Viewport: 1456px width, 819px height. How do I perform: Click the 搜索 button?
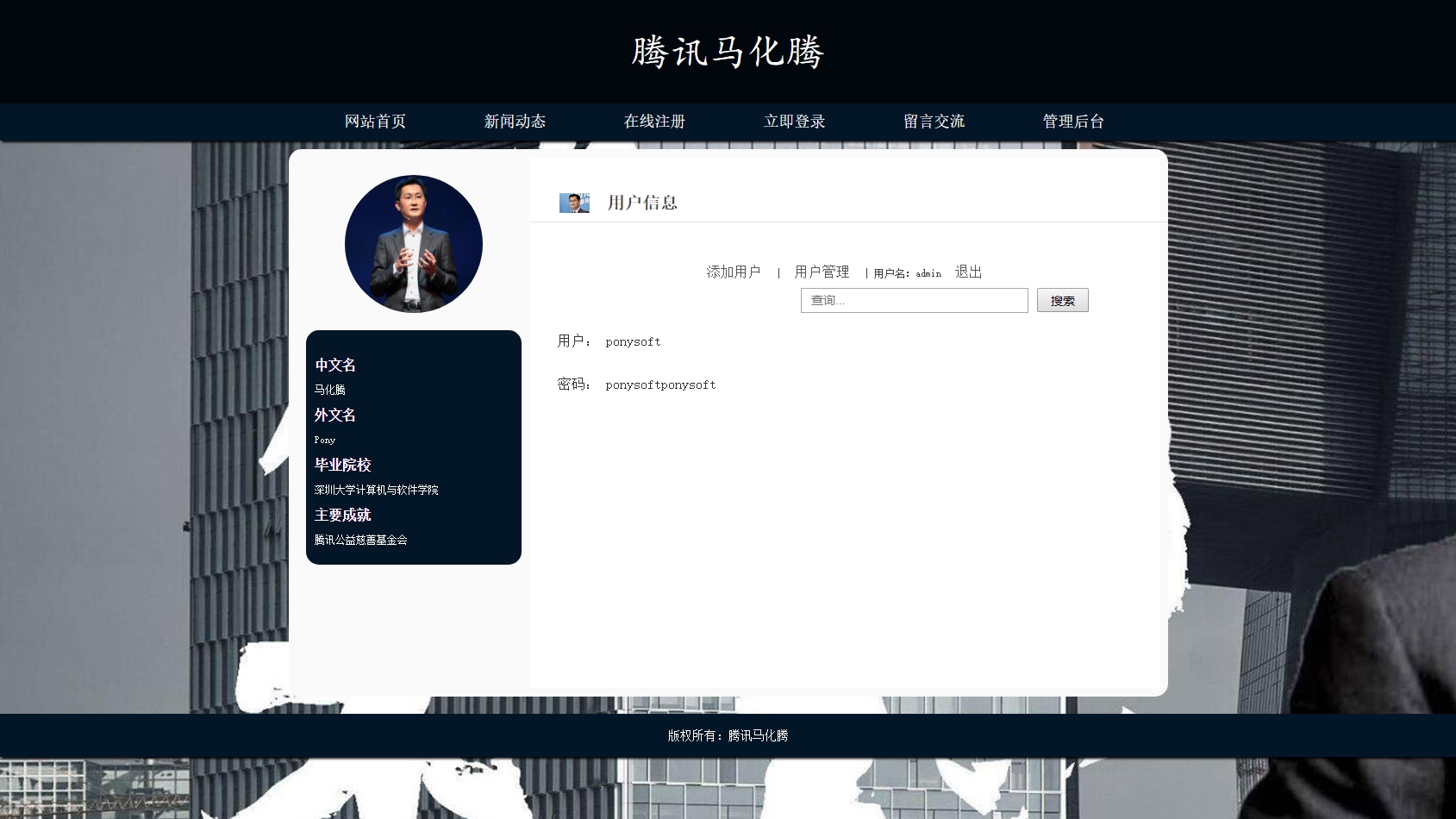pos(1062,300)
